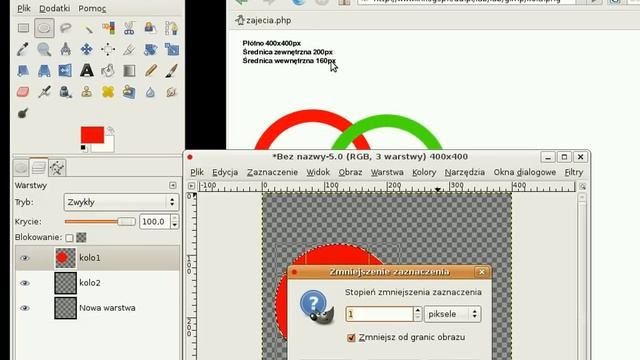Image resolution: width=640 pixels, height=360 pixels.
Task: Select the Select by Color tool
Action: [x=108, y=28]
